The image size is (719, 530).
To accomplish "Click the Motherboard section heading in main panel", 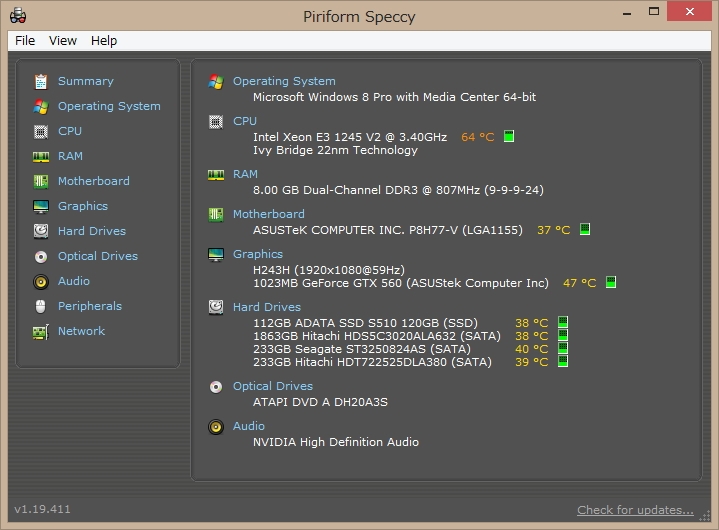I will coord(268,214).
